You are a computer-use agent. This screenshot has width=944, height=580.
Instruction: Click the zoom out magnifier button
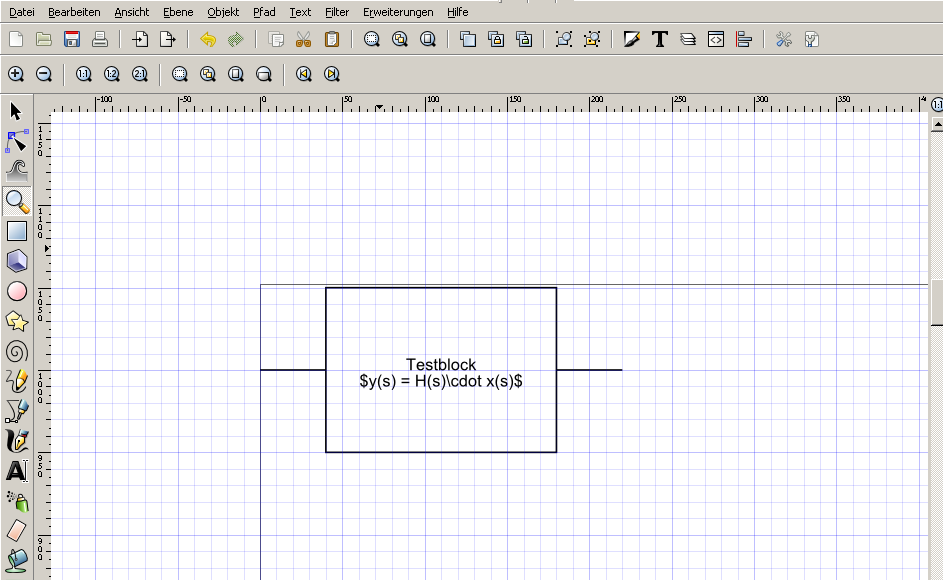click(44, 74)
